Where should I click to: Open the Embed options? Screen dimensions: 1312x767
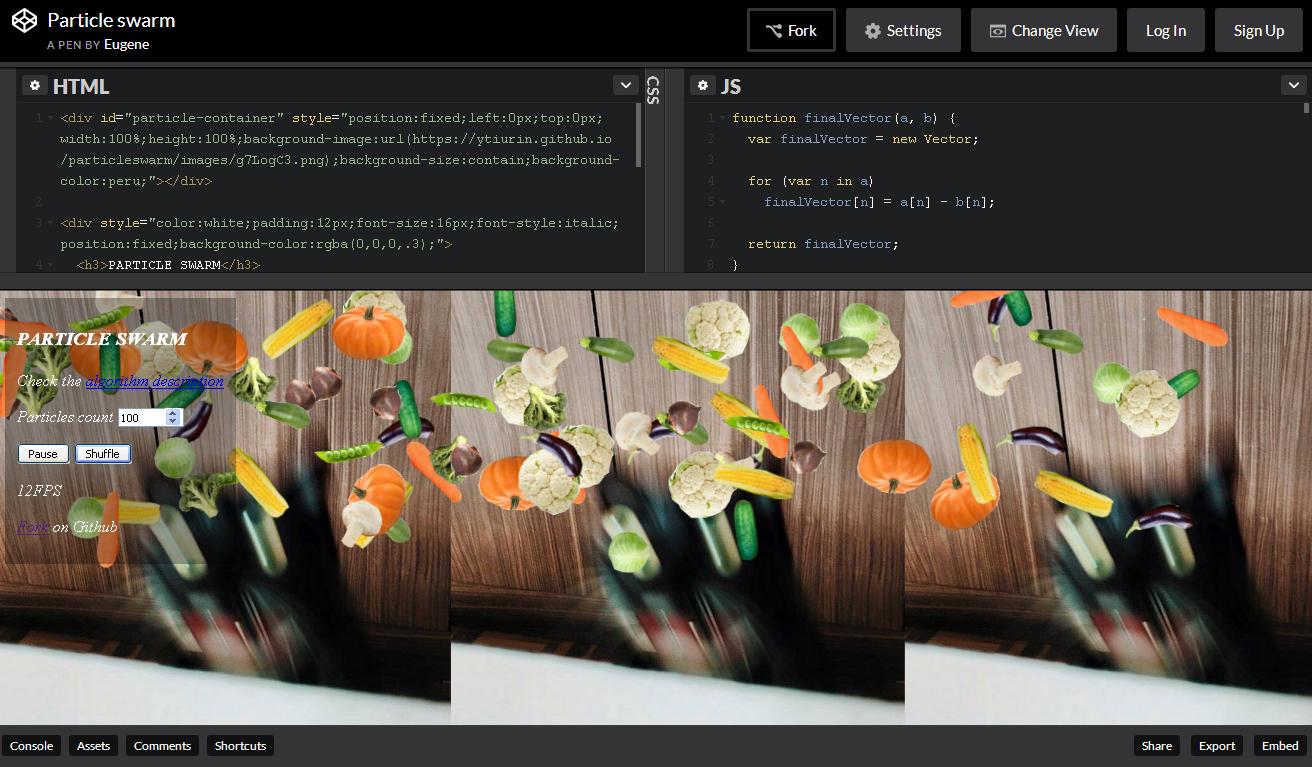(x=1280, y=746)
